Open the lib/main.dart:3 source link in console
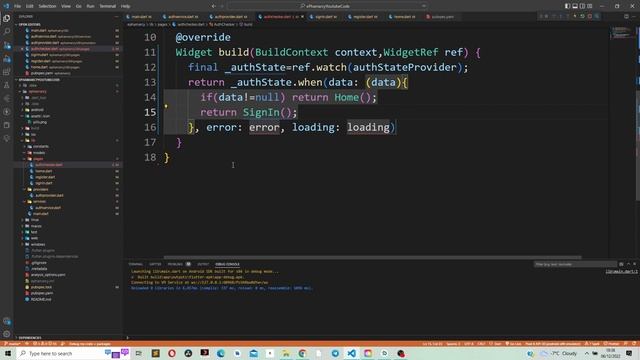Screen dimensions: 640x360 point(621,271)
